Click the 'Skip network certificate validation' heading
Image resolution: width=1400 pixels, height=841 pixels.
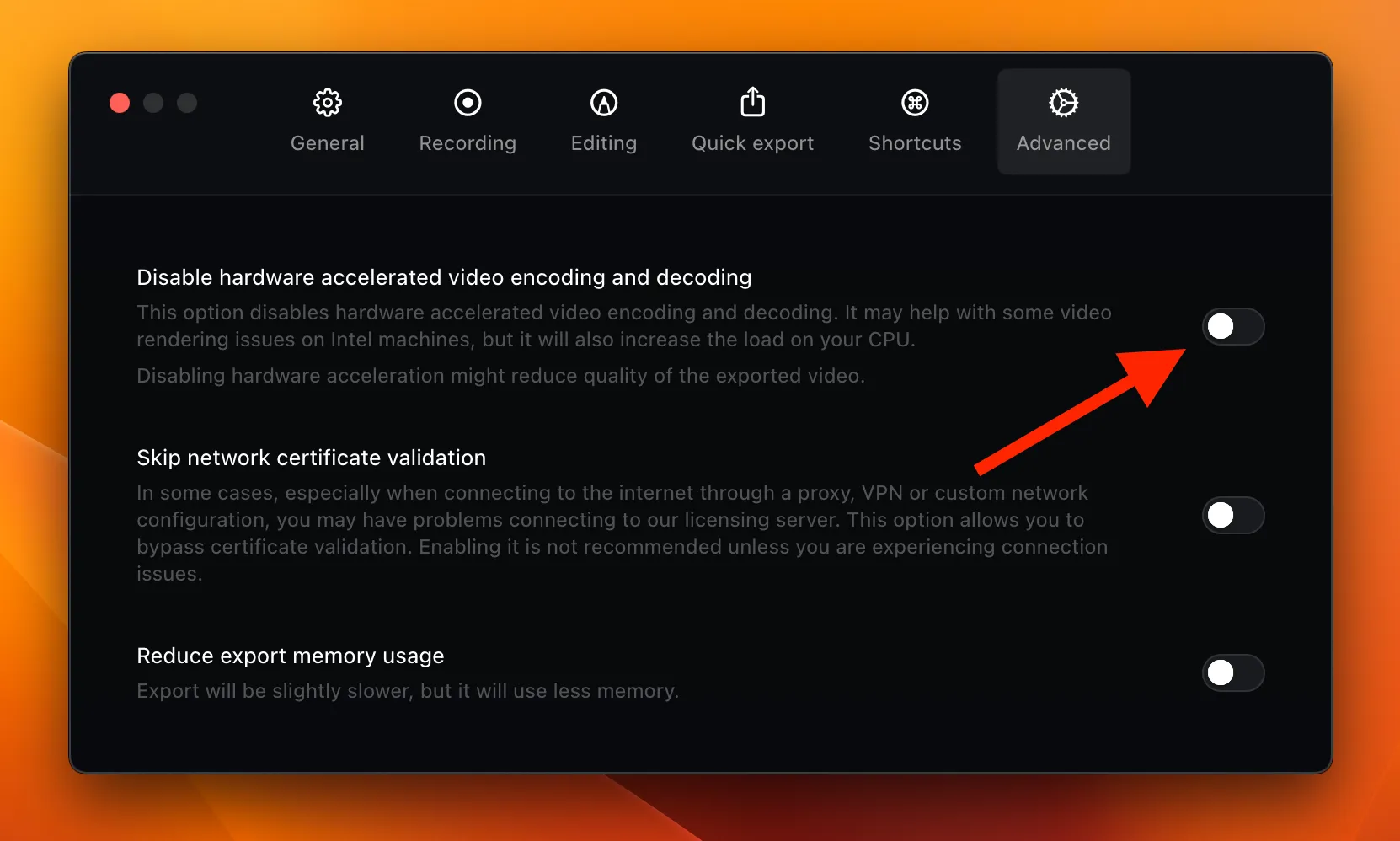311,458
